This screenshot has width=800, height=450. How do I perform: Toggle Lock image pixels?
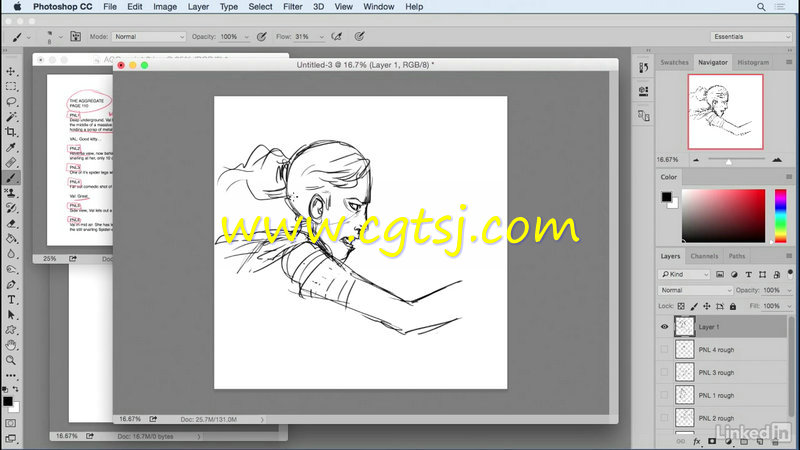click(694, 306)
